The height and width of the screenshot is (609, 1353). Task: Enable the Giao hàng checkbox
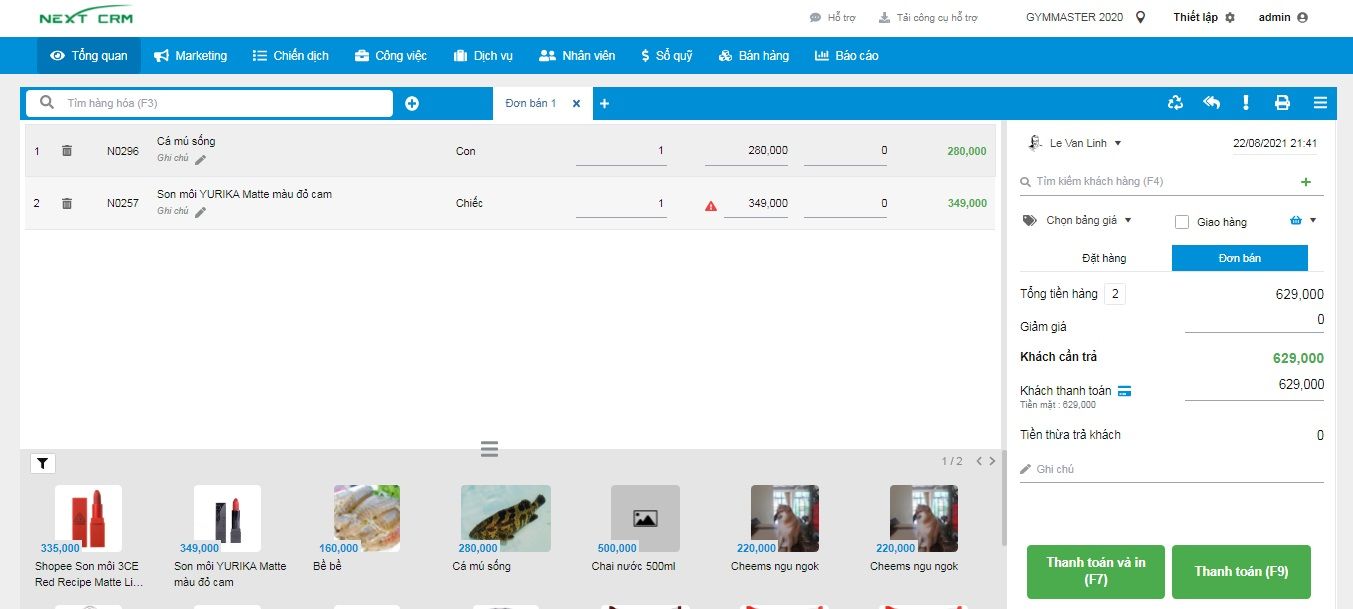[x=1182, y=222]
